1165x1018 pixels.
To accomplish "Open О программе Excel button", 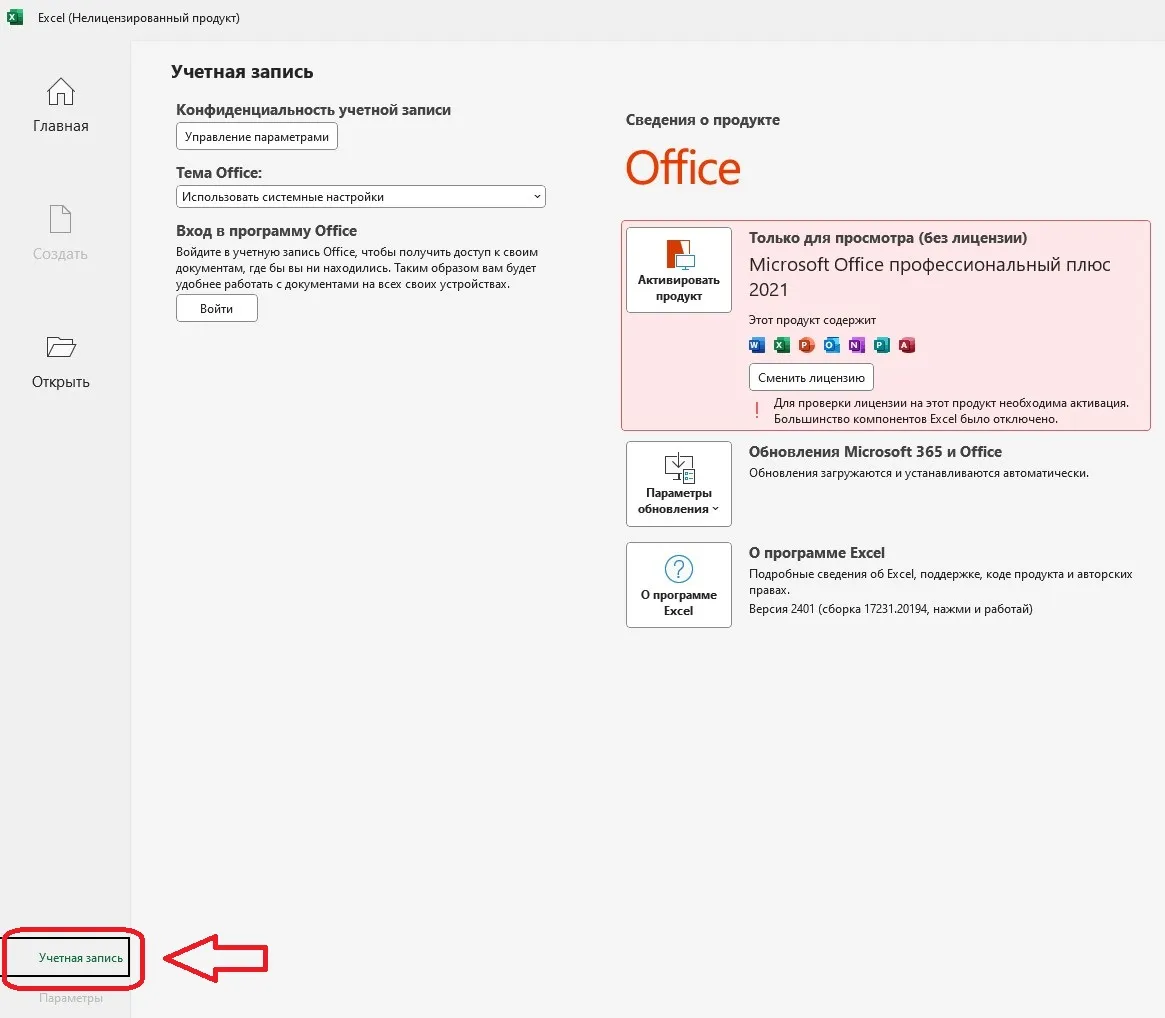I will click(x=679, y=585).
